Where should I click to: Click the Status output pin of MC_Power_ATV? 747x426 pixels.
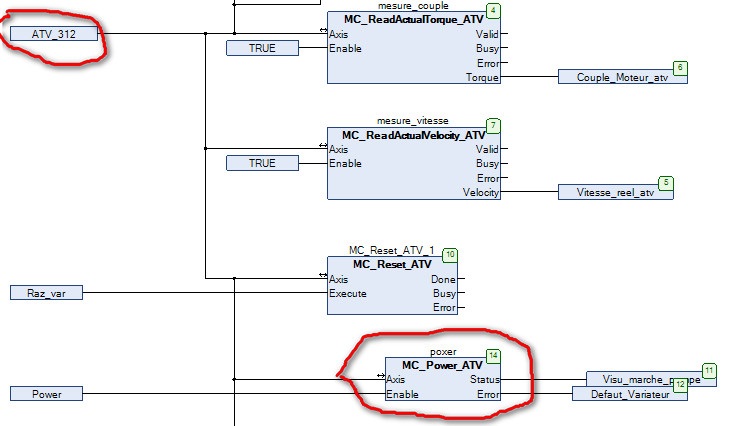pos(484,380)
